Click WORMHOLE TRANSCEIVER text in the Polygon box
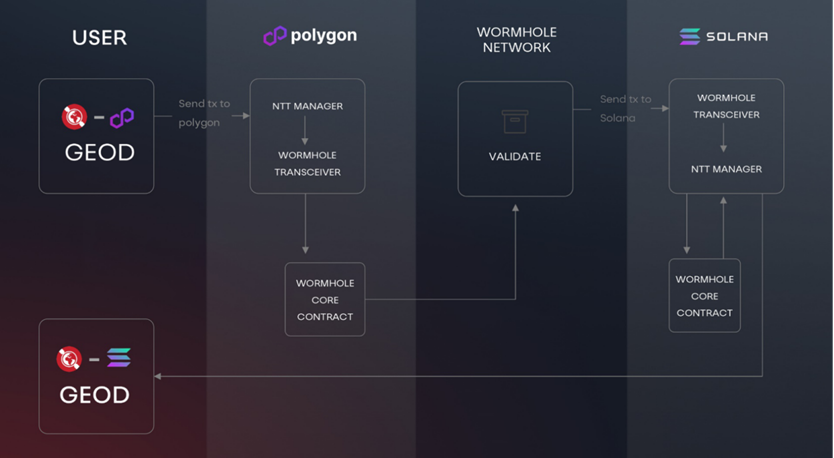Screen dimensions: 834x458 tap(307, 164)
